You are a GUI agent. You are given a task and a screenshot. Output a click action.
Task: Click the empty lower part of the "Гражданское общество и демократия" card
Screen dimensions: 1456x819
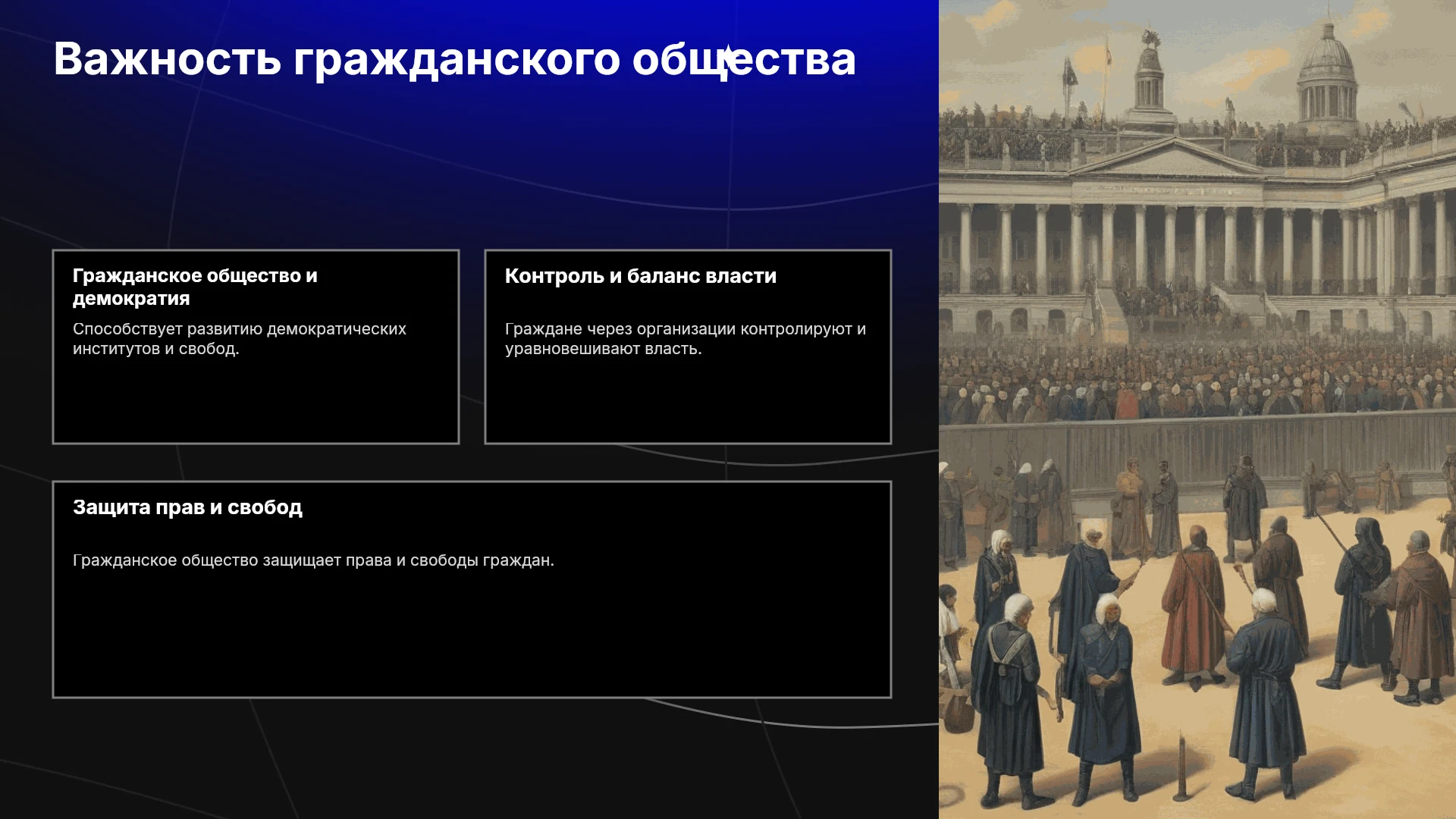(256, 402)
